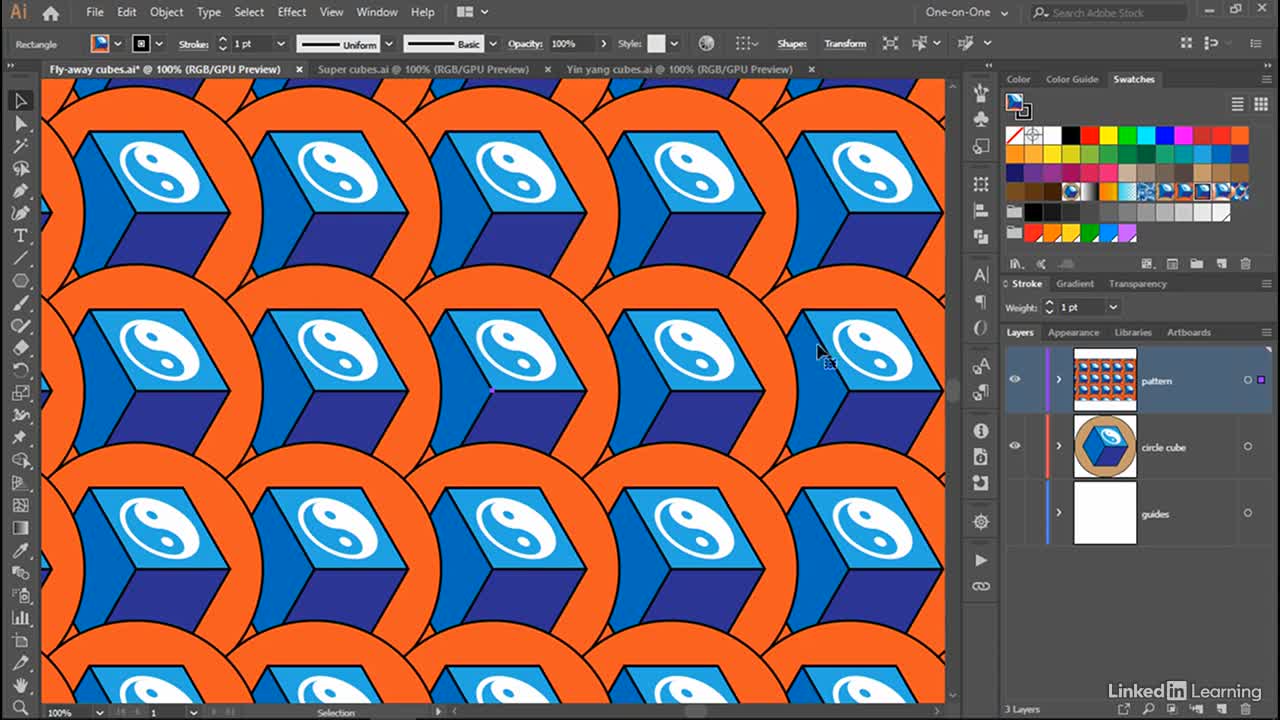Activate the Type tool
Screen dimensions: 1280x720
[x=21, y=236]
